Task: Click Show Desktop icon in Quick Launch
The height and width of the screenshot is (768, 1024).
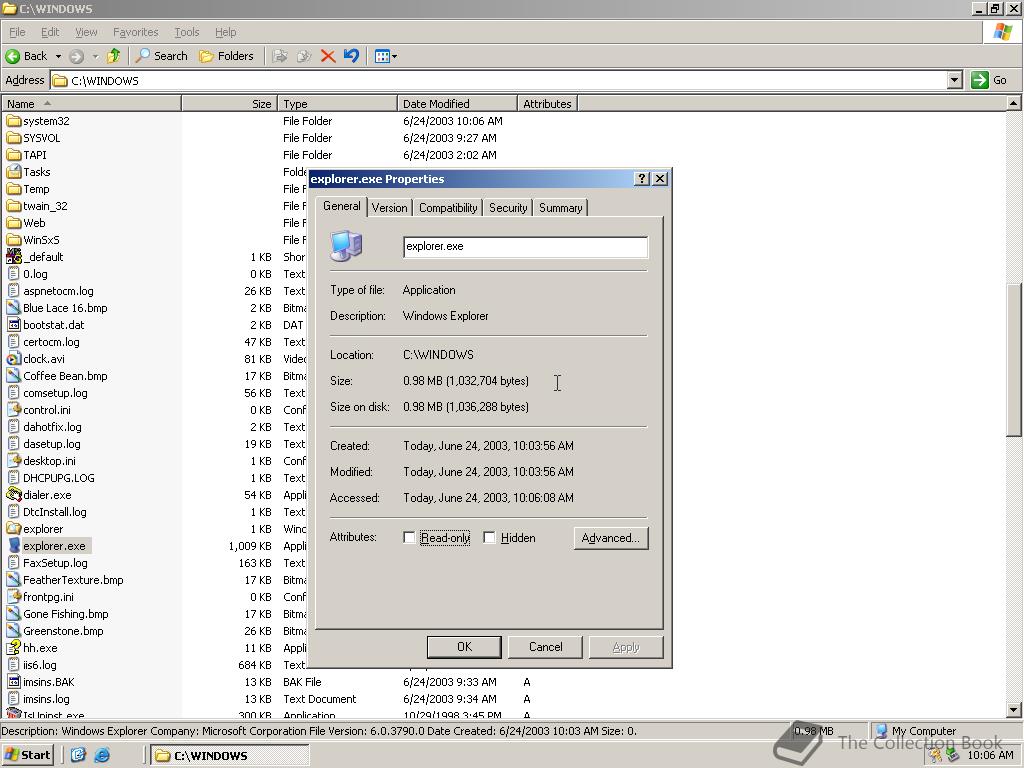Action: click(x=78, y=755)
